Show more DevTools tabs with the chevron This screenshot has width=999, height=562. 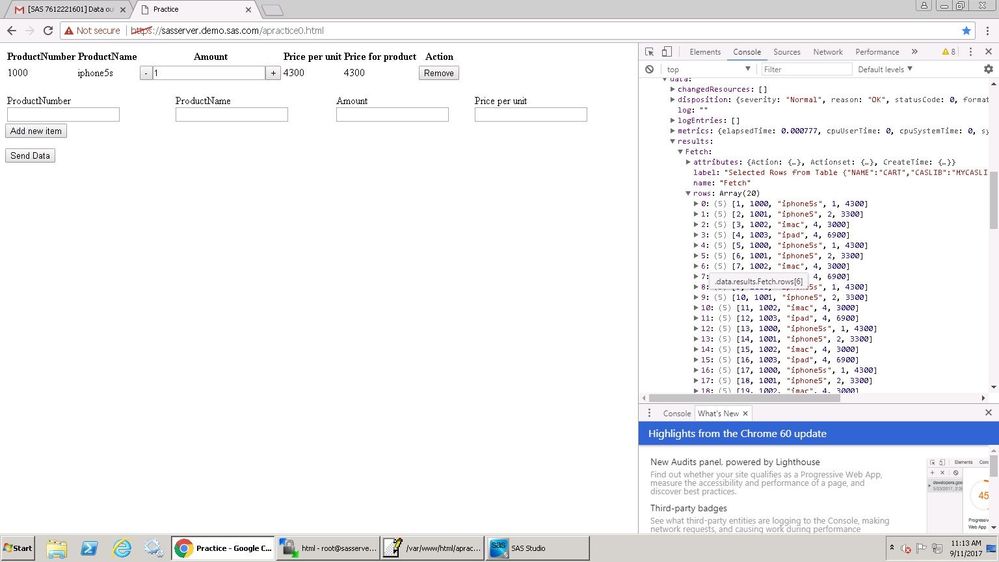[914, 52]
